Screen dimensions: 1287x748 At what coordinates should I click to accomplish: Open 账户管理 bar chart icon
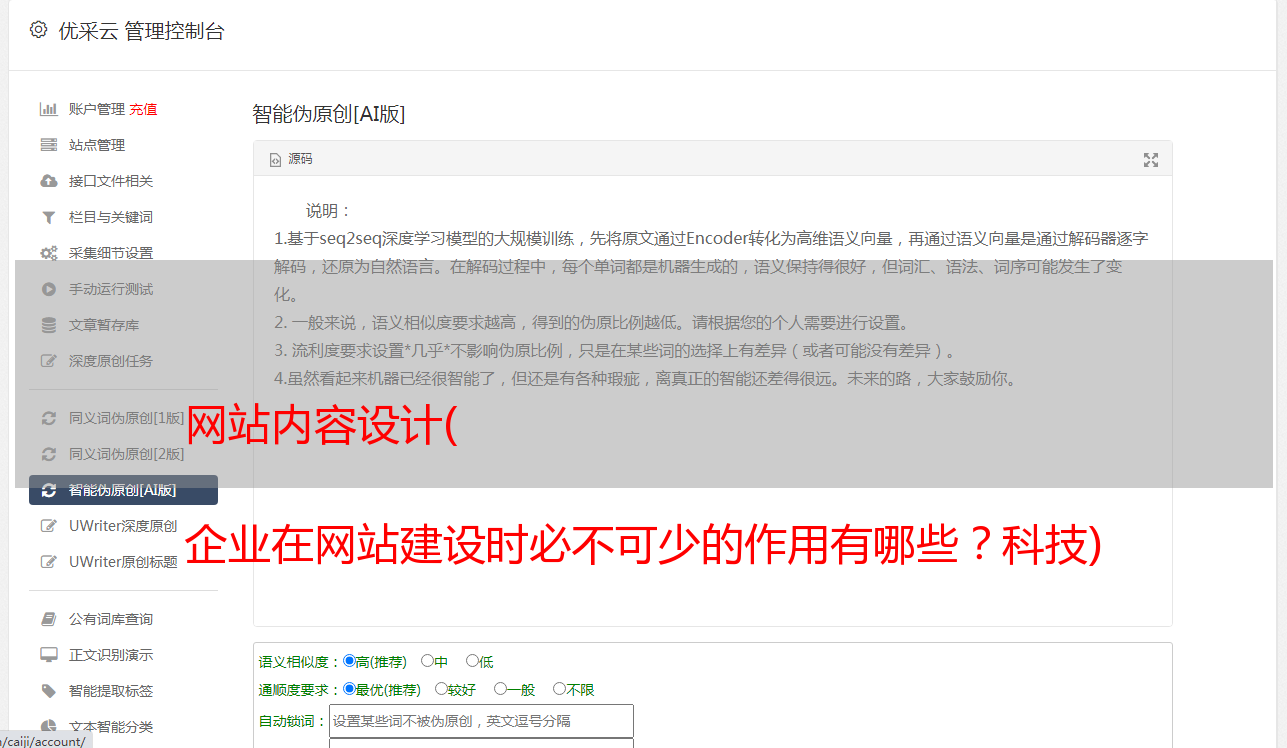(48, 109)
